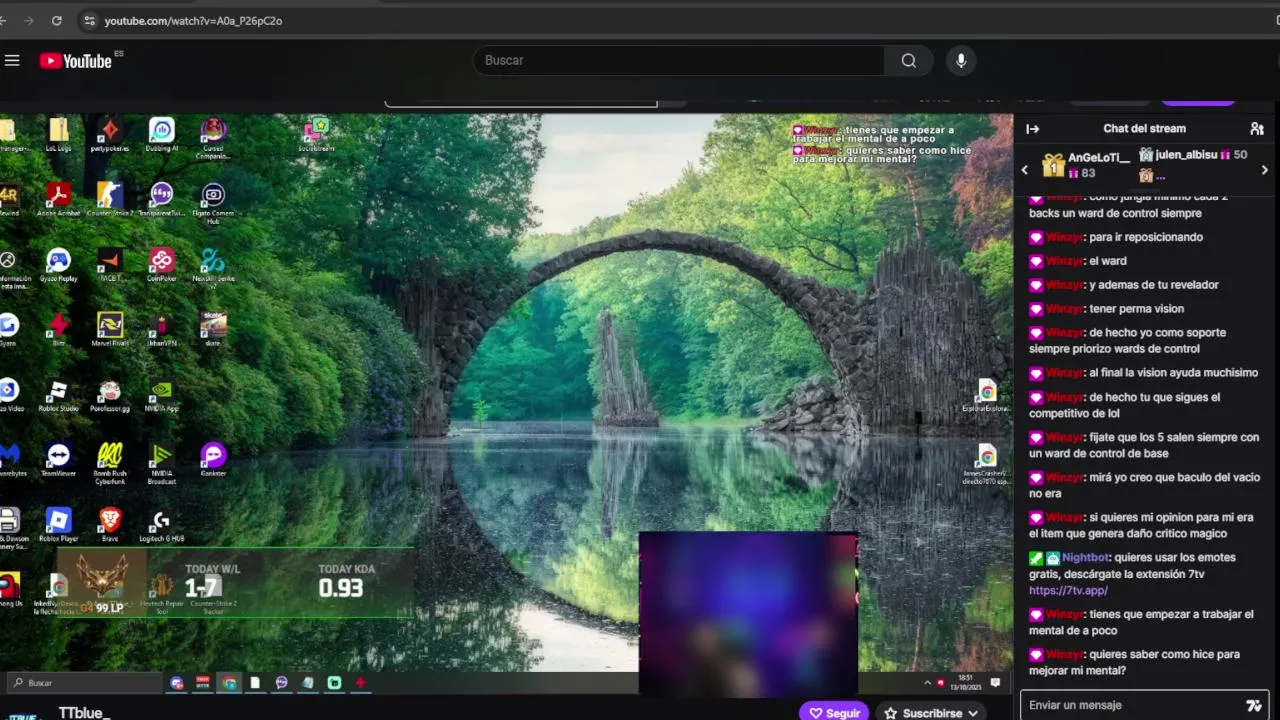Click AnGeLoTi__ top gifter entry
Image resolution: width=1280 pixels, height=720 pixels.
click(x=1086, y=165)
